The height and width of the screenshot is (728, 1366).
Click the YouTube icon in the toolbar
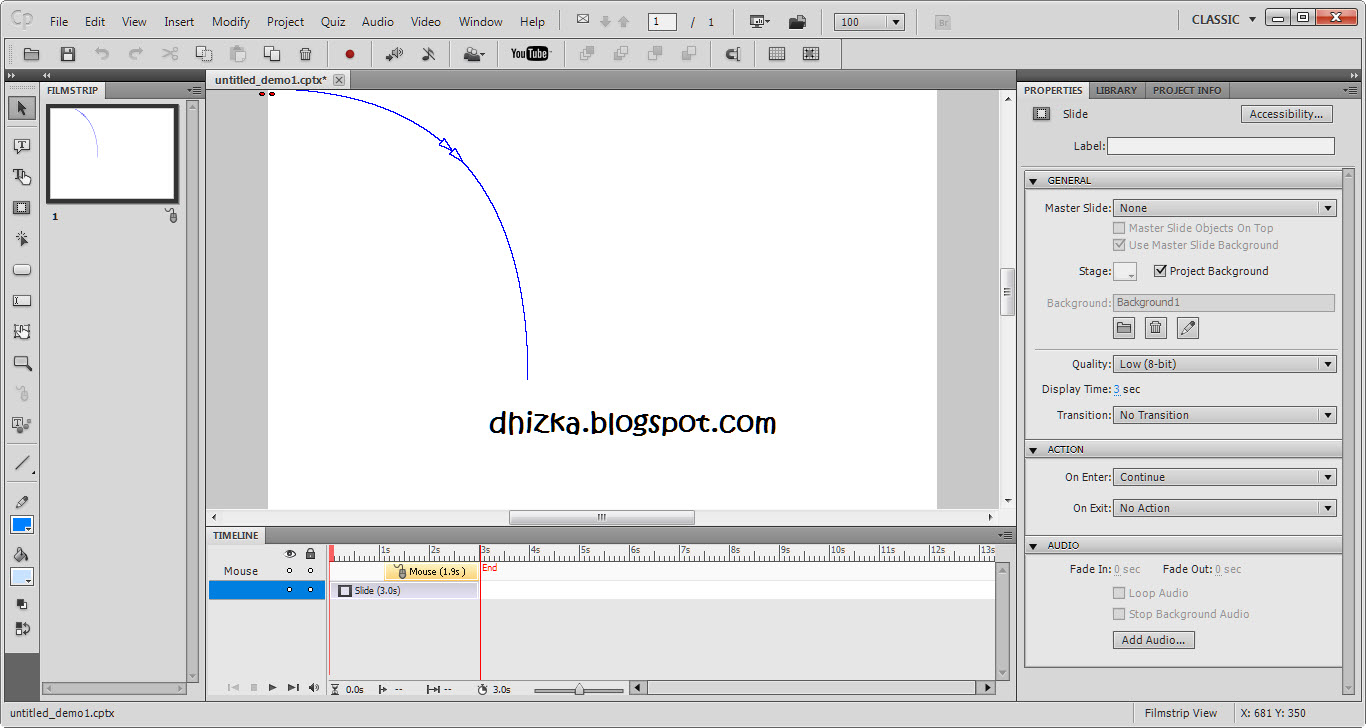coord(529,54)
